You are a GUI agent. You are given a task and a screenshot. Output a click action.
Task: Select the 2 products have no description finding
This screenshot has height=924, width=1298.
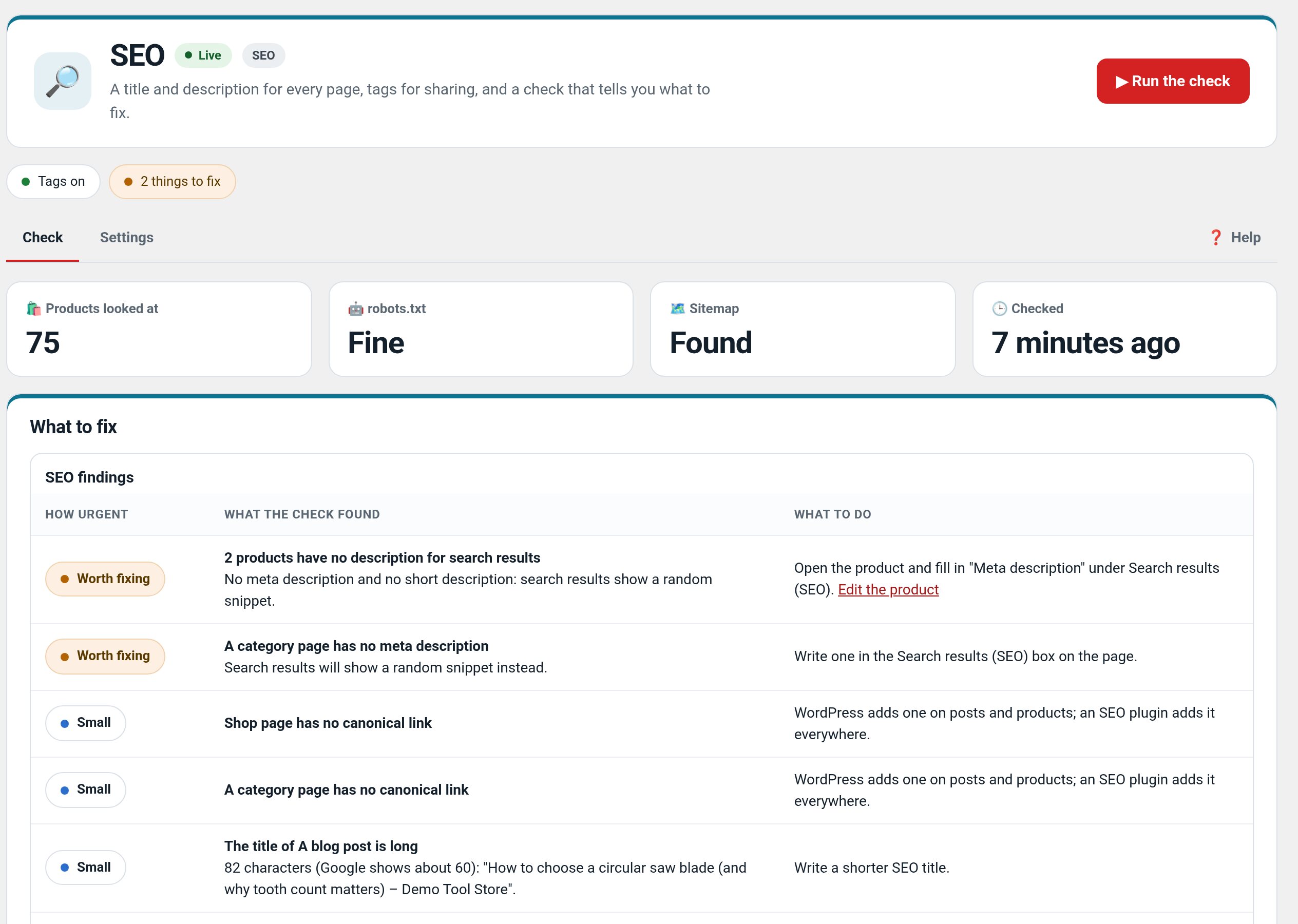click(382, 557)
